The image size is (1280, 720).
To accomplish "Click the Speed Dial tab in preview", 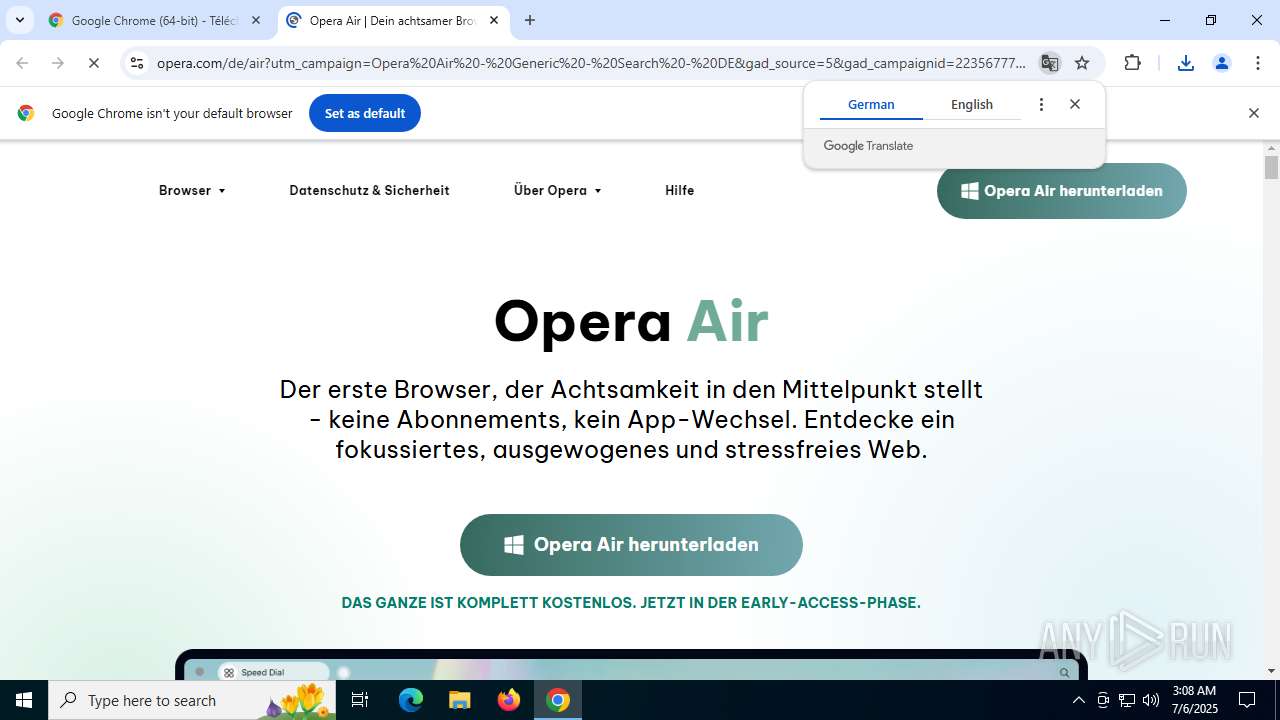I will tap(272, 672).
